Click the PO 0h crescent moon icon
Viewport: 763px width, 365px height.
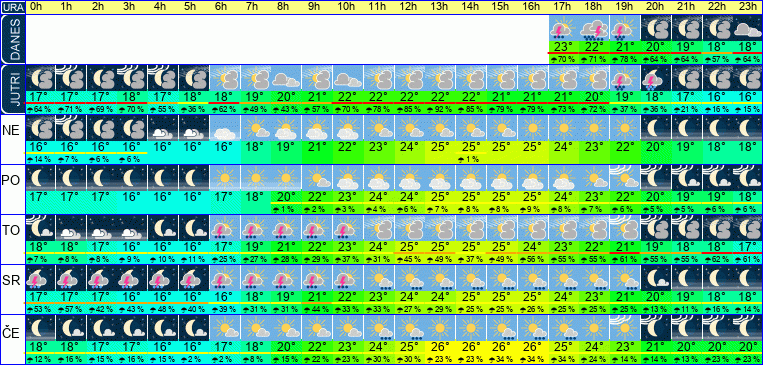(40, 178)
